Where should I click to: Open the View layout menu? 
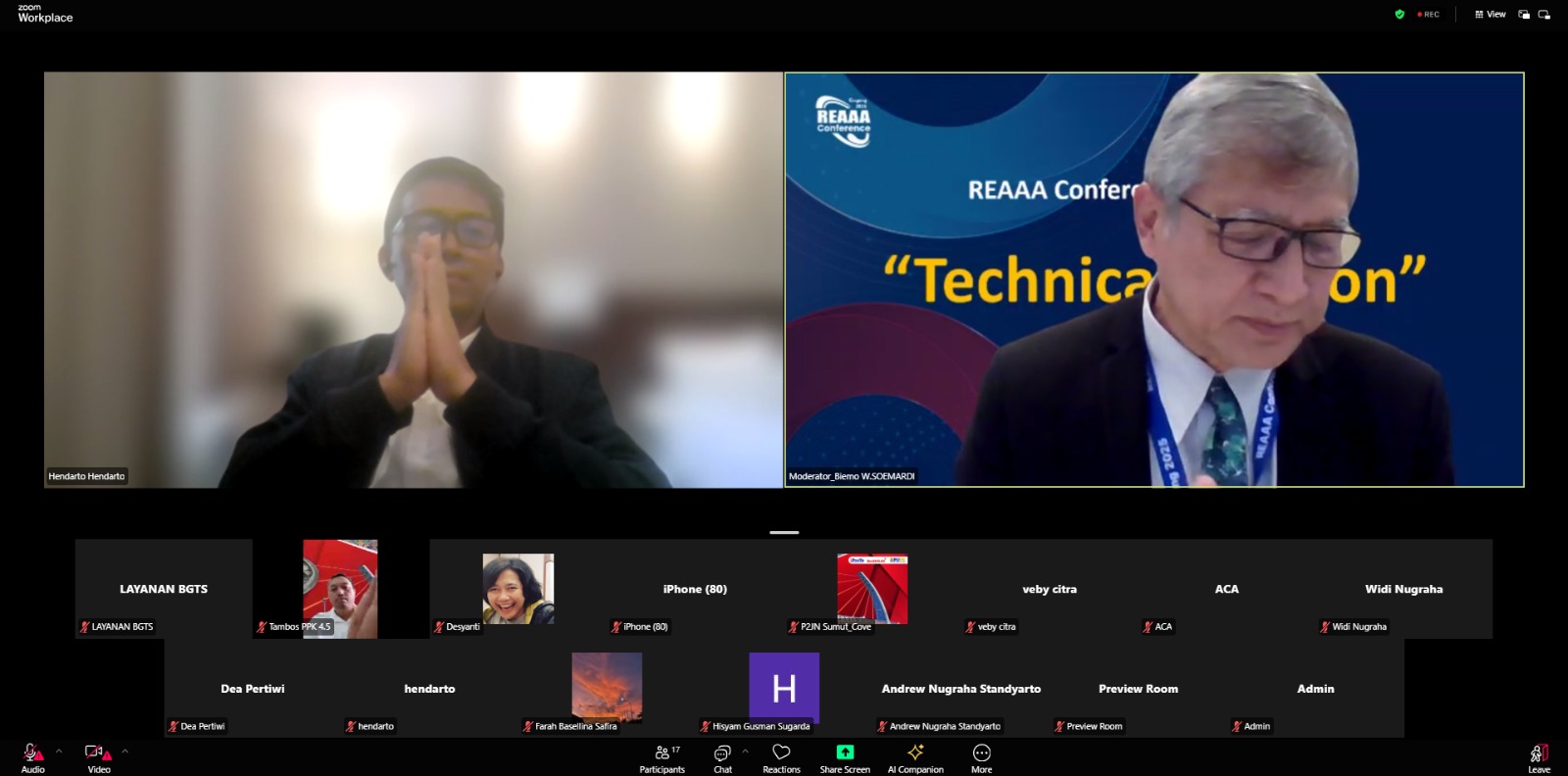point(1491,15)
